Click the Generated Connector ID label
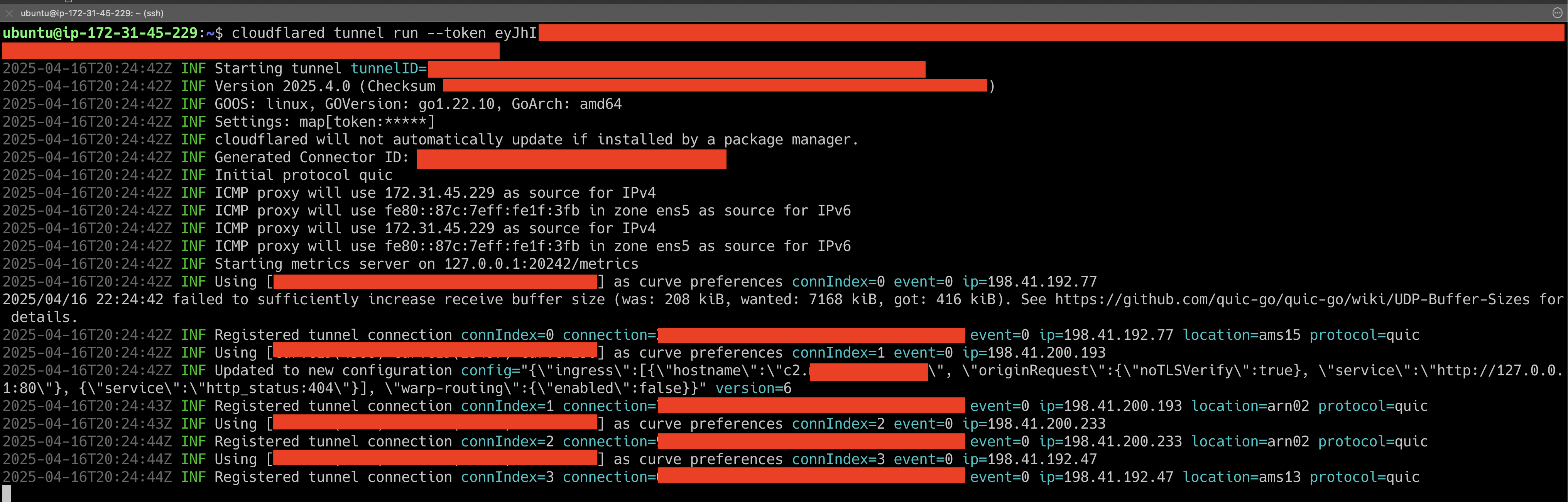The height and width of the screenshot is (502, 1568). pyautogui.click(x=312, y=157)
